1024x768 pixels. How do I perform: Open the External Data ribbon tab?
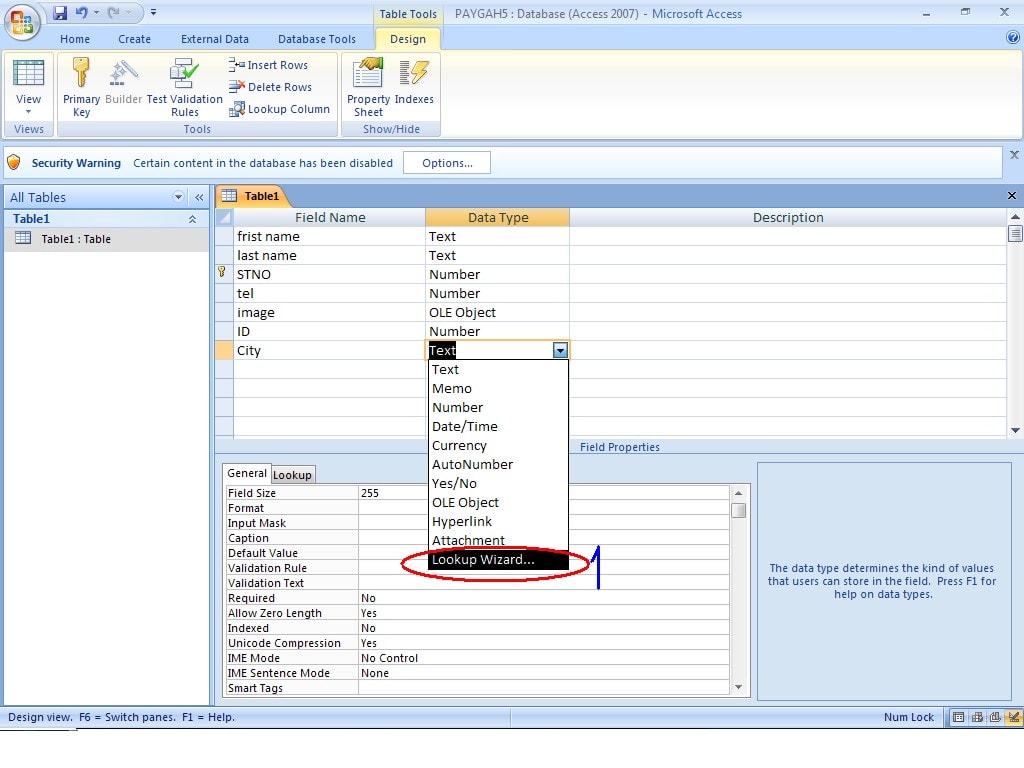pos(214,39)
